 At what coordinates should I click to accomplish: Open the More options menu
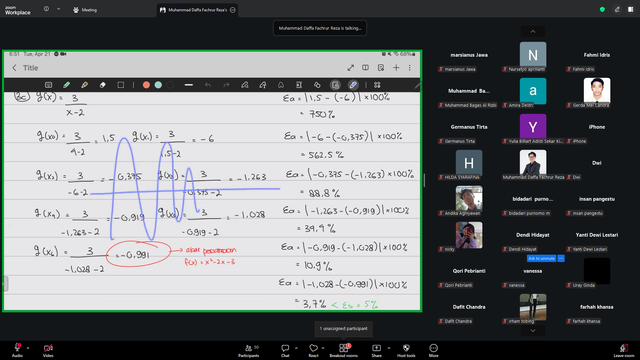[433, 350]
